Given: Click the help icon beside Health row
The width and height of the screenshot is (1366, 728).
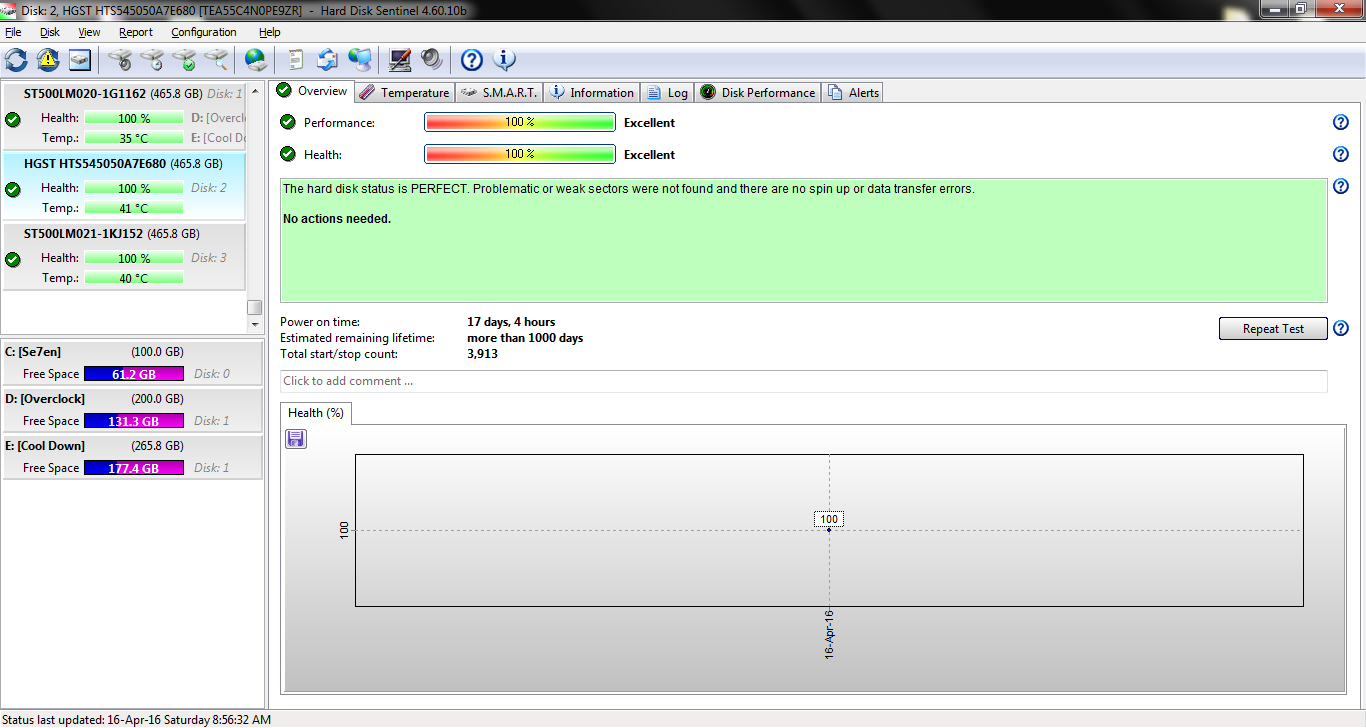Looking at the screenshot, I should click(x=1341, y=154).
